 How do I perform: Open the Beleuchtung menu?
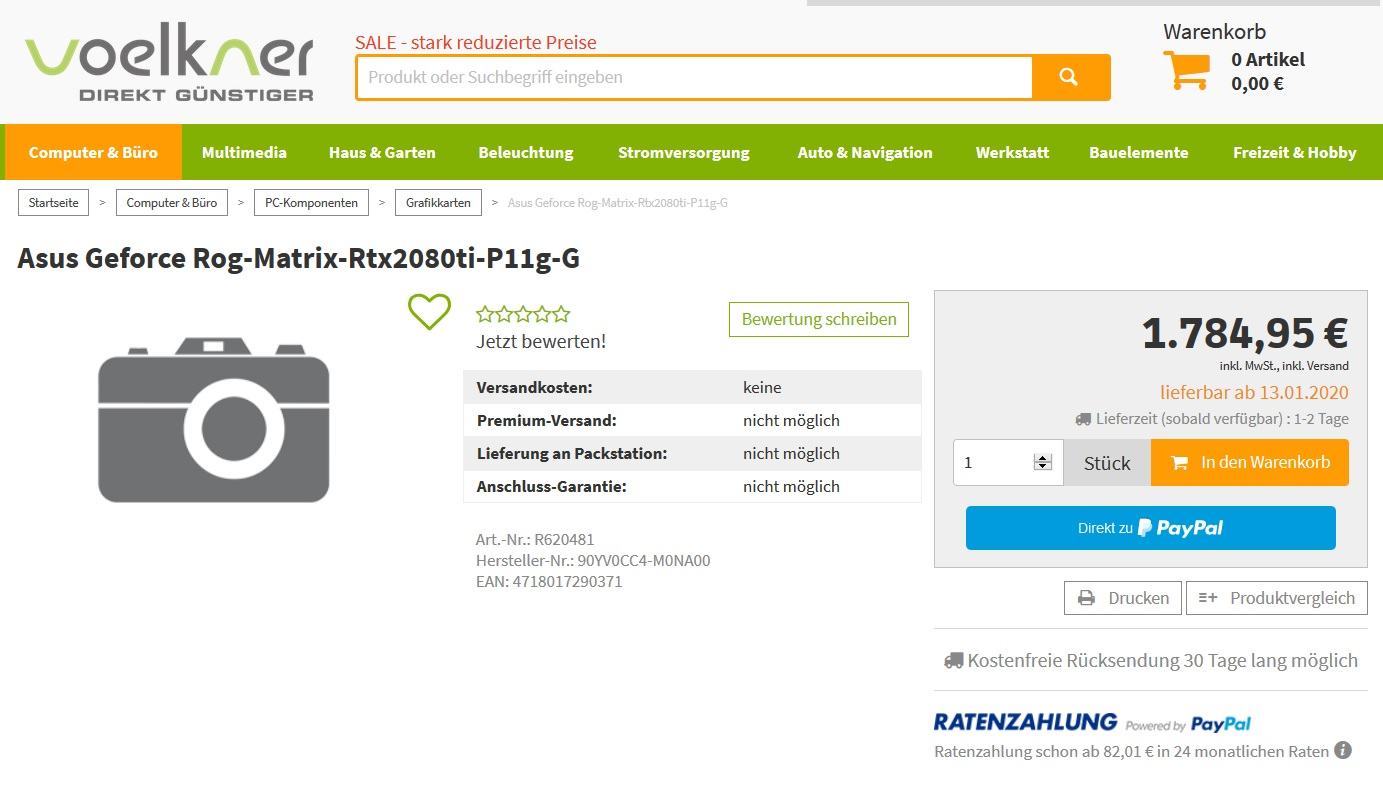(x=526, y=152)
